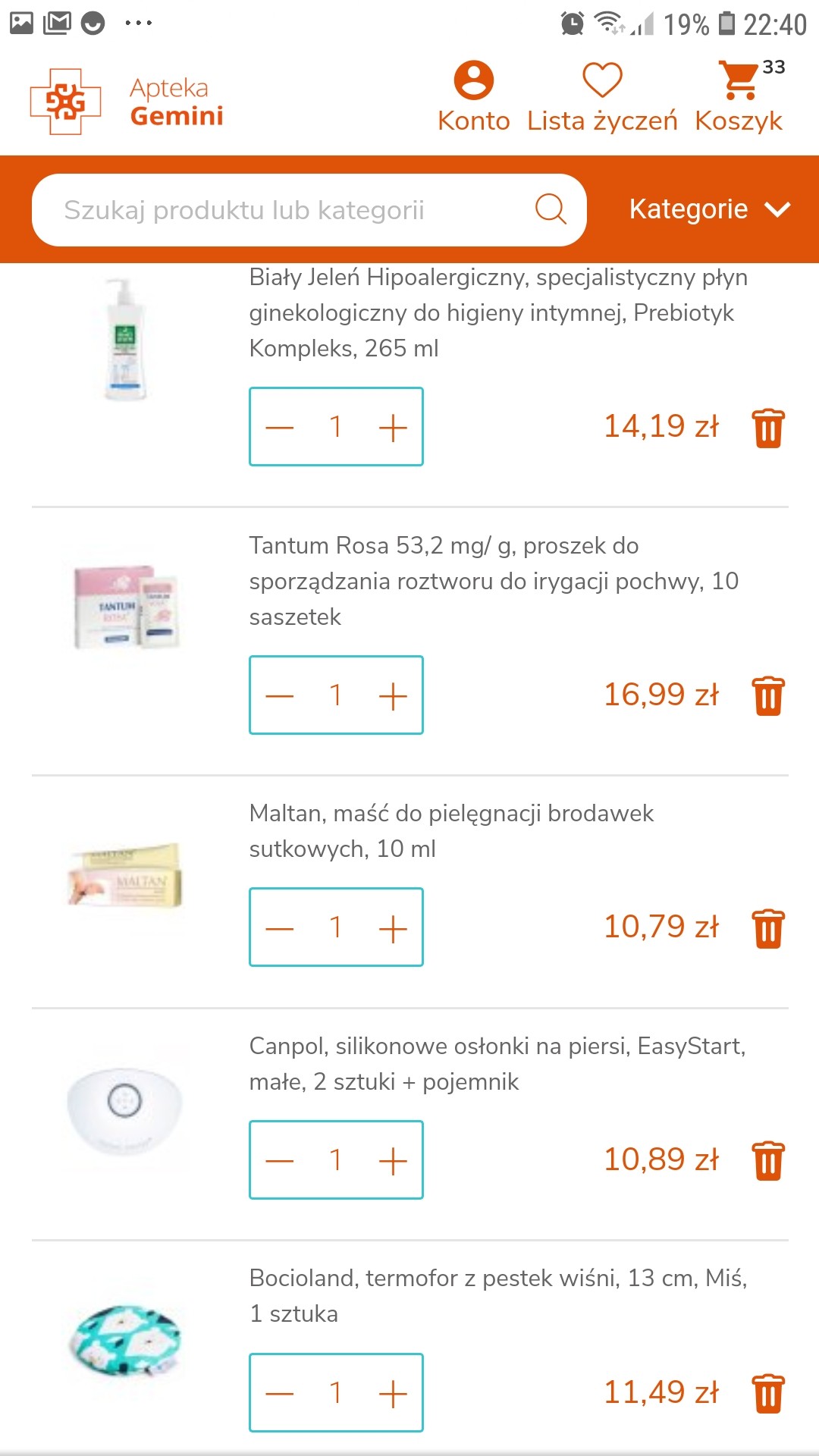Tap the search magnifier icon

[x=551, y=209]
